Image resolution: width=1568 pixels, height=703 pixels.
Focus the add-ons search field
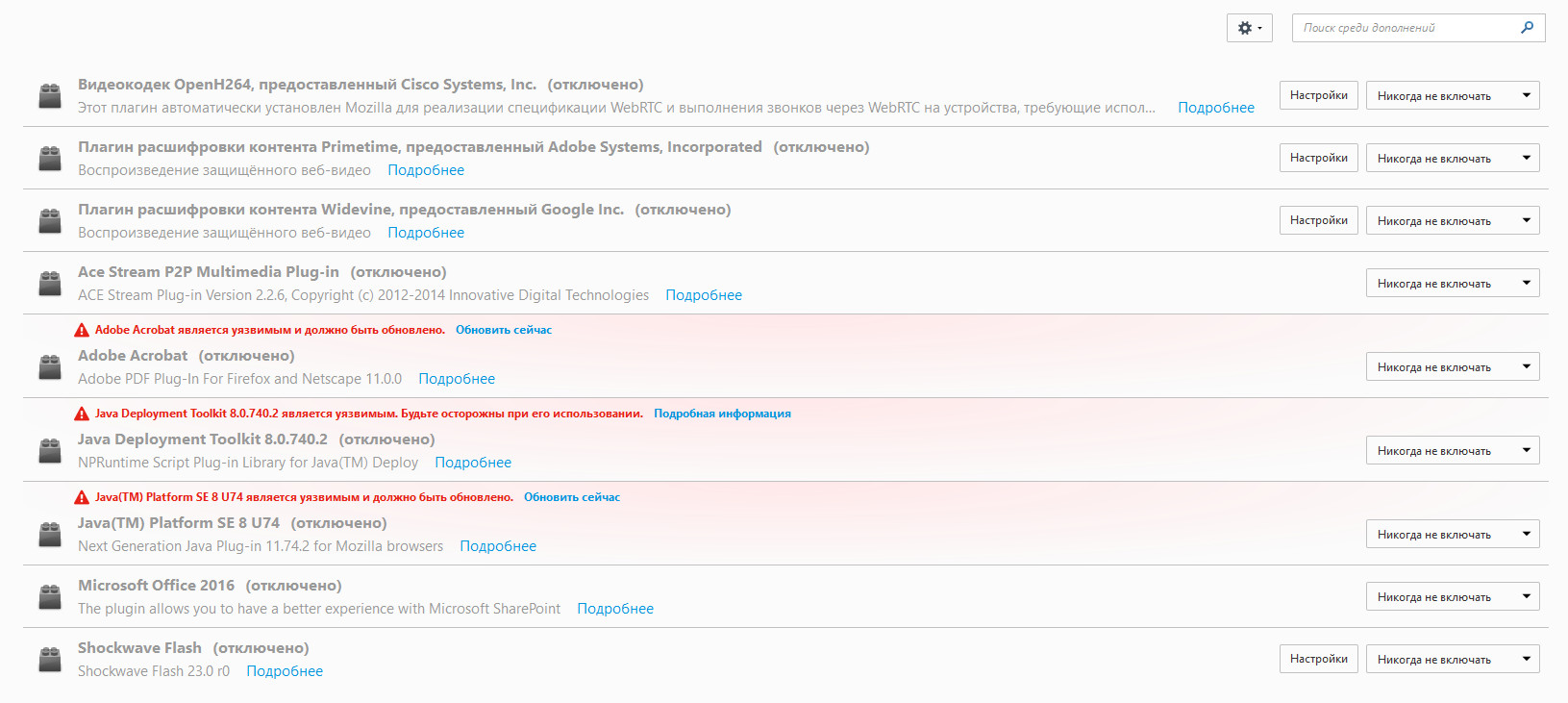pos(1404,28)
